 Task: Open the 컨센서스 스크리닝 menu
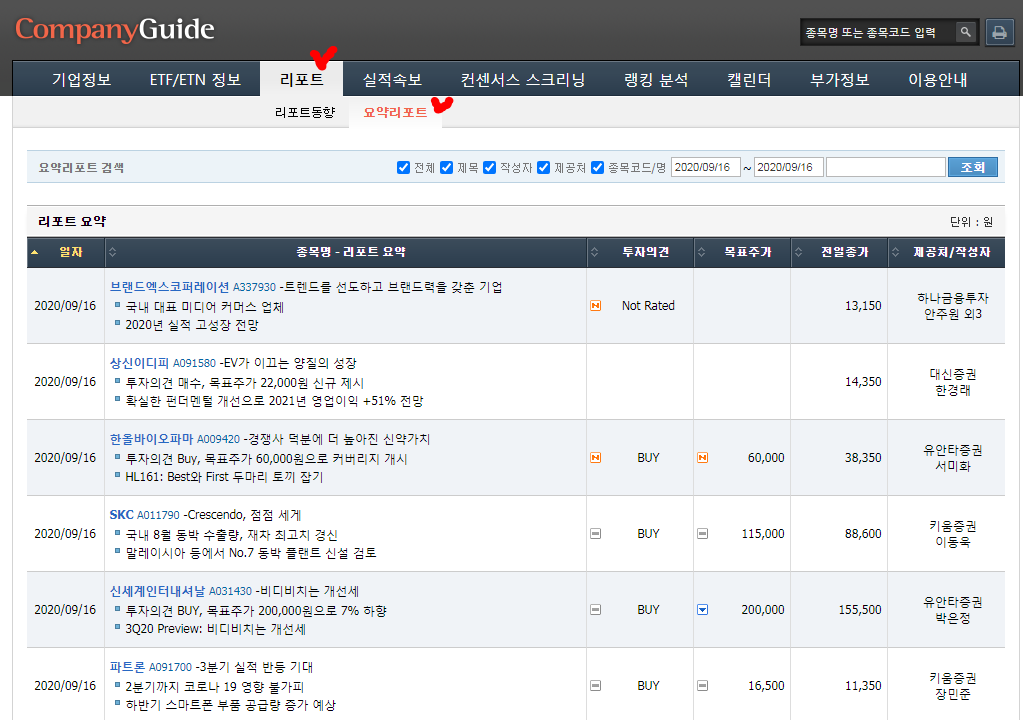pos(523,80)
